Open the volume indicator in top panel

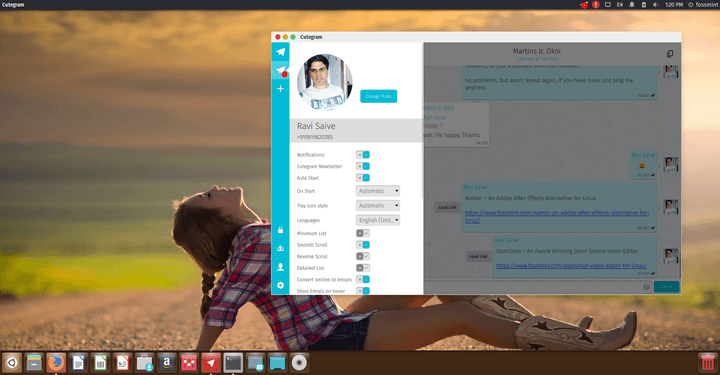[x=656, y=5]
